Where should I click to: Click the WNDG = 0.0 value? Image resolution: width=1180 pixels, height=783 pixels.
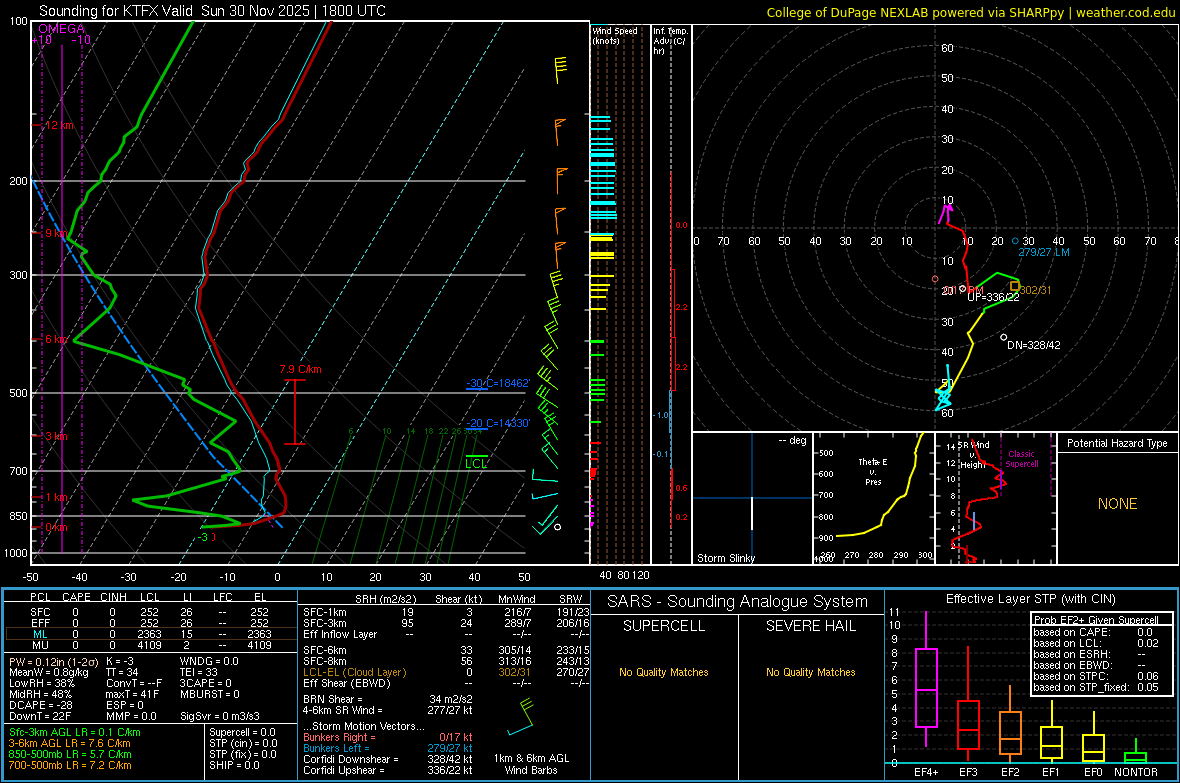pos(209,661)
